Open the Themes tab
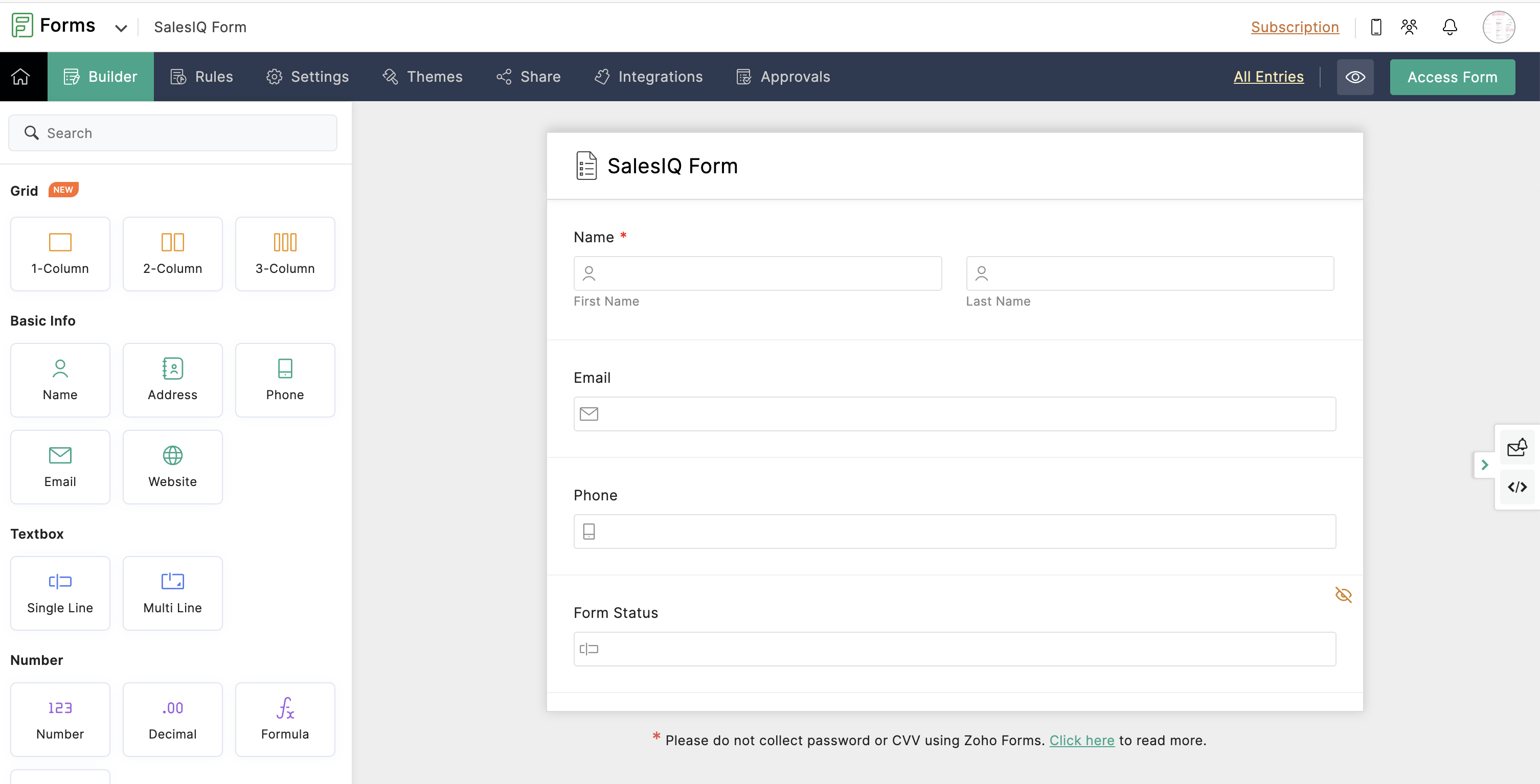Screen dimensions: 1540x784 pyautogui.click(x=422, y=77)
